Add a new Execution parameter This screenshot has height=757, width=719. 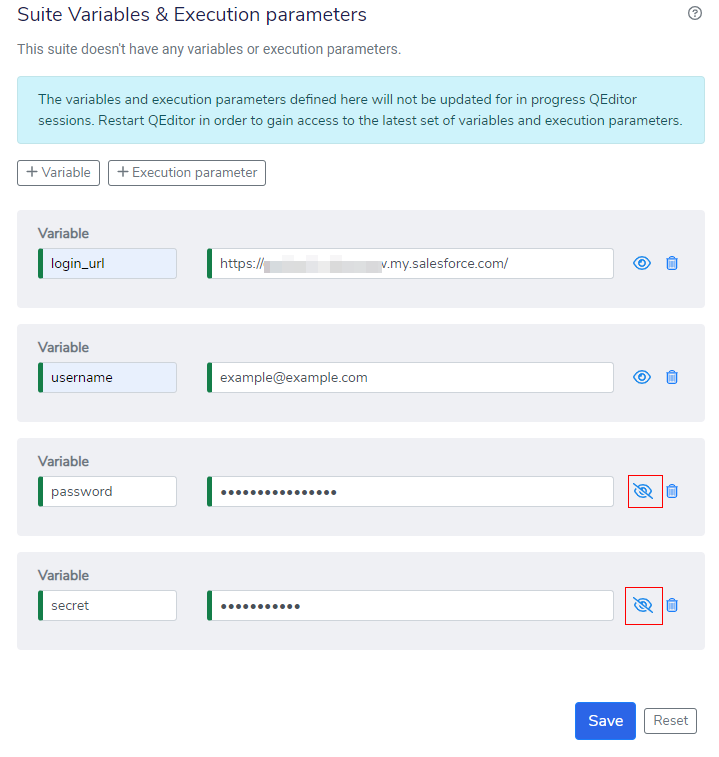click(187, 173)
